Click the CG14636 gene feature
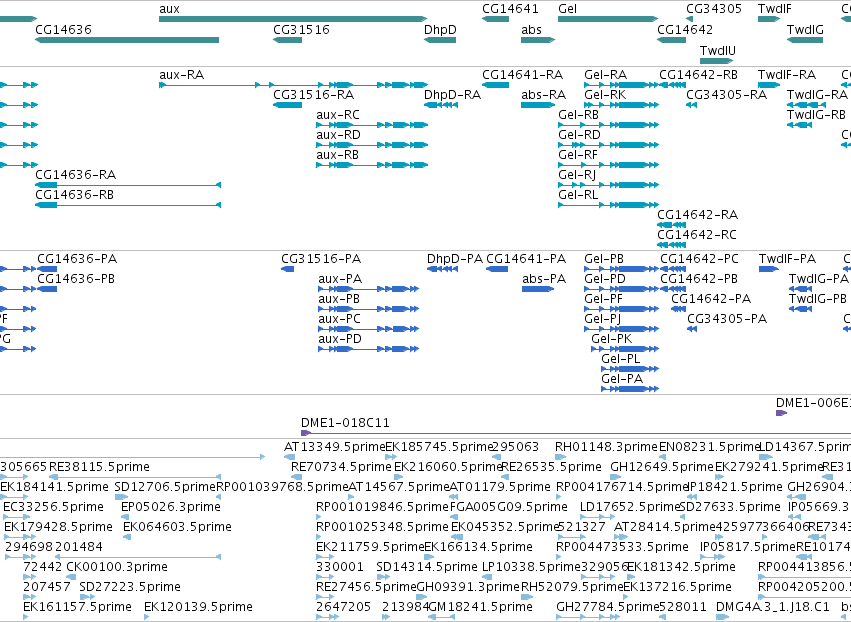851x622 pixels. (127, 40)
